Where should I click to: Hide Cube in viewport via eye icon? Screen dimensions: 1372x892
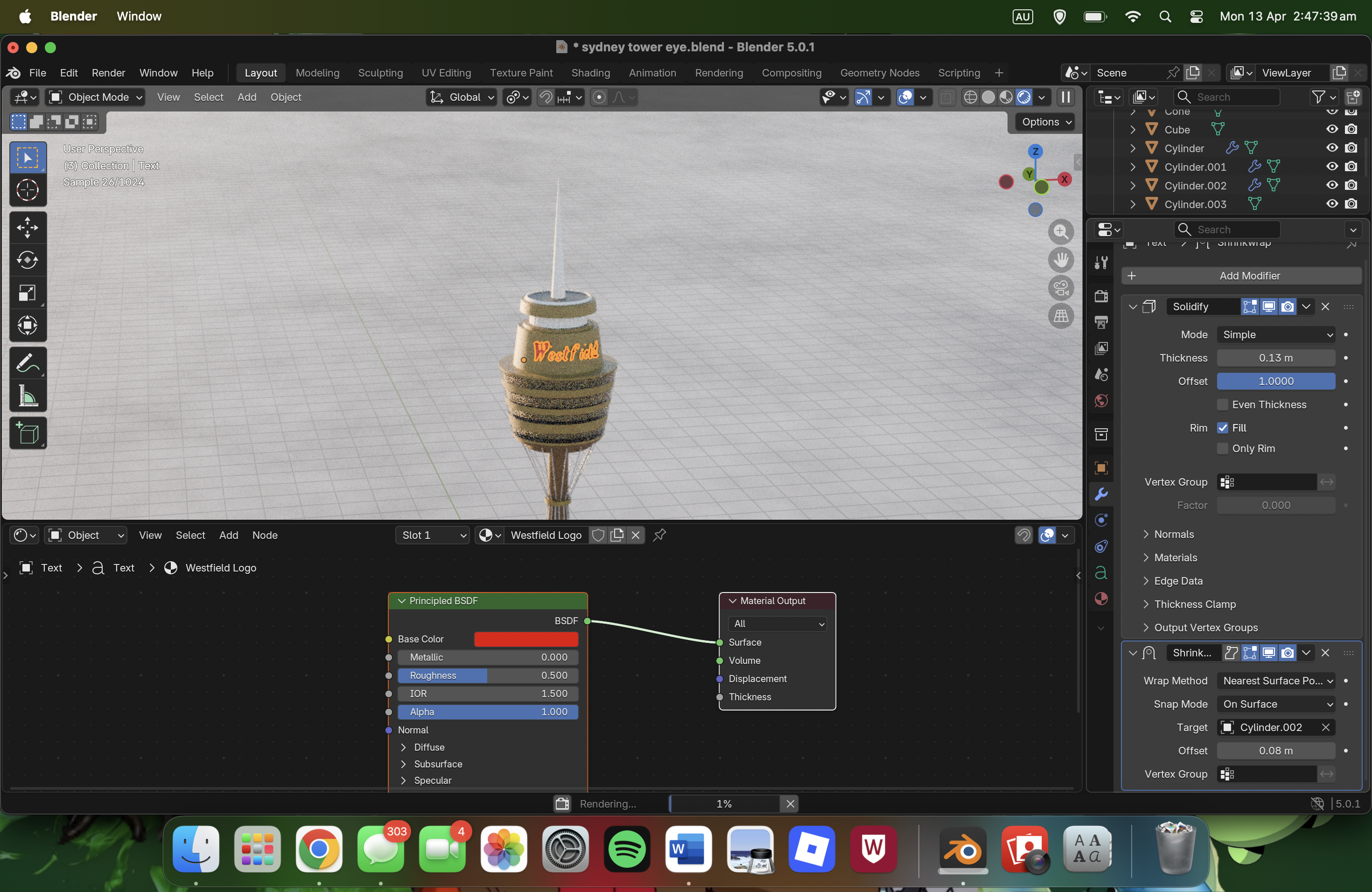[x=1332, y=129]
